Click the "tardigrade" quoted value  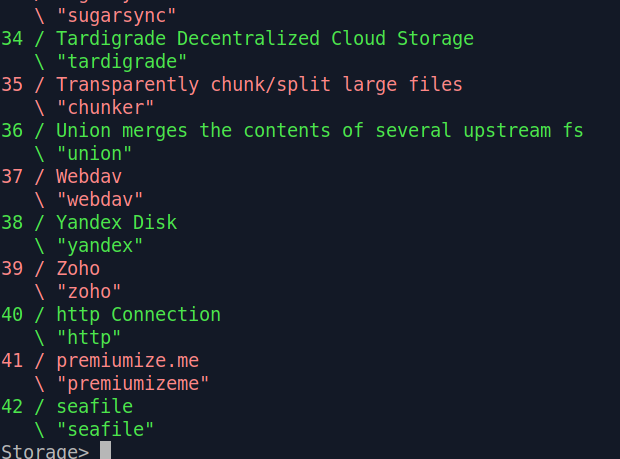[x=122, y=62]
